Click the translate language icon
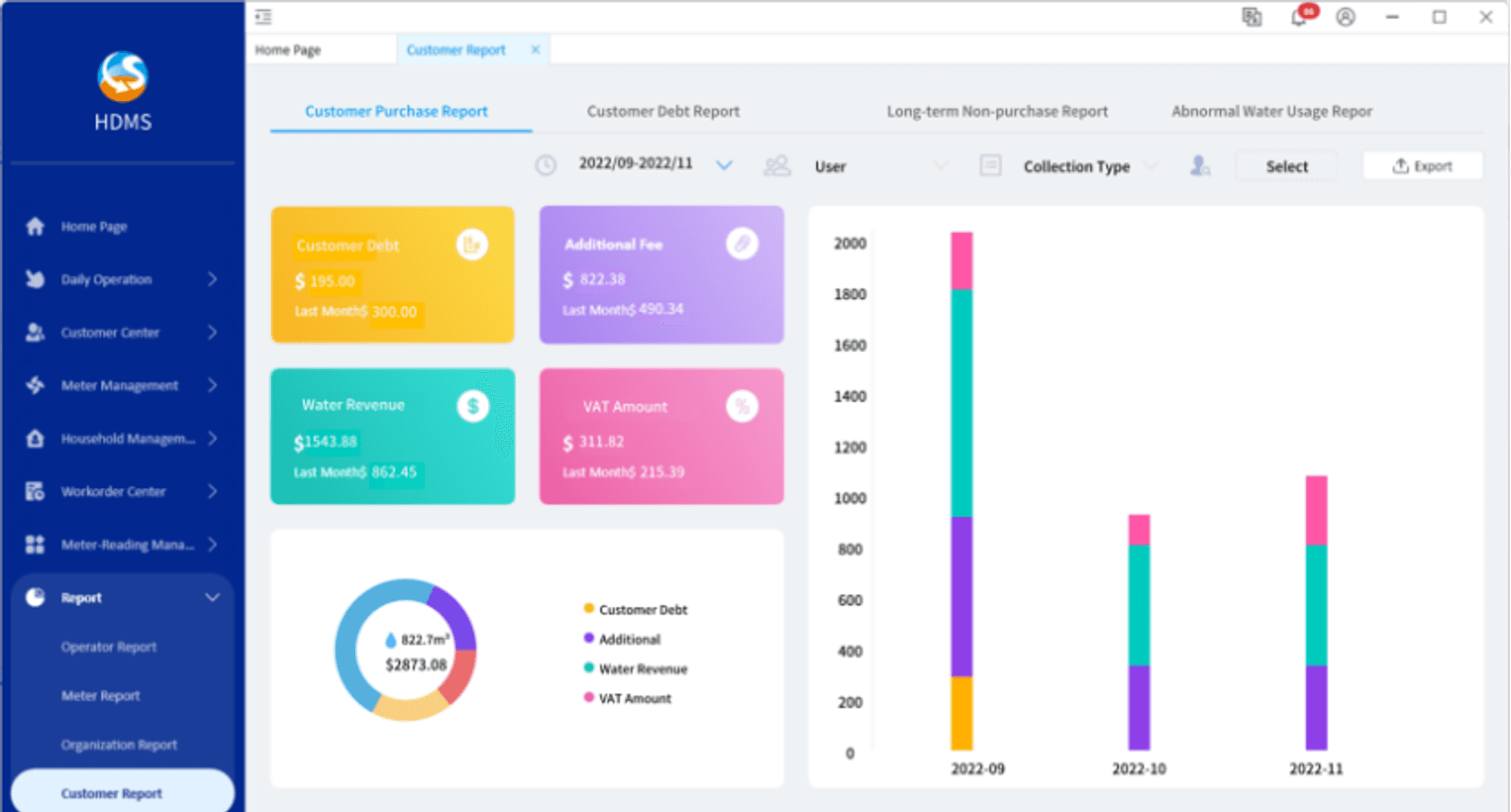 point(1252,17)
